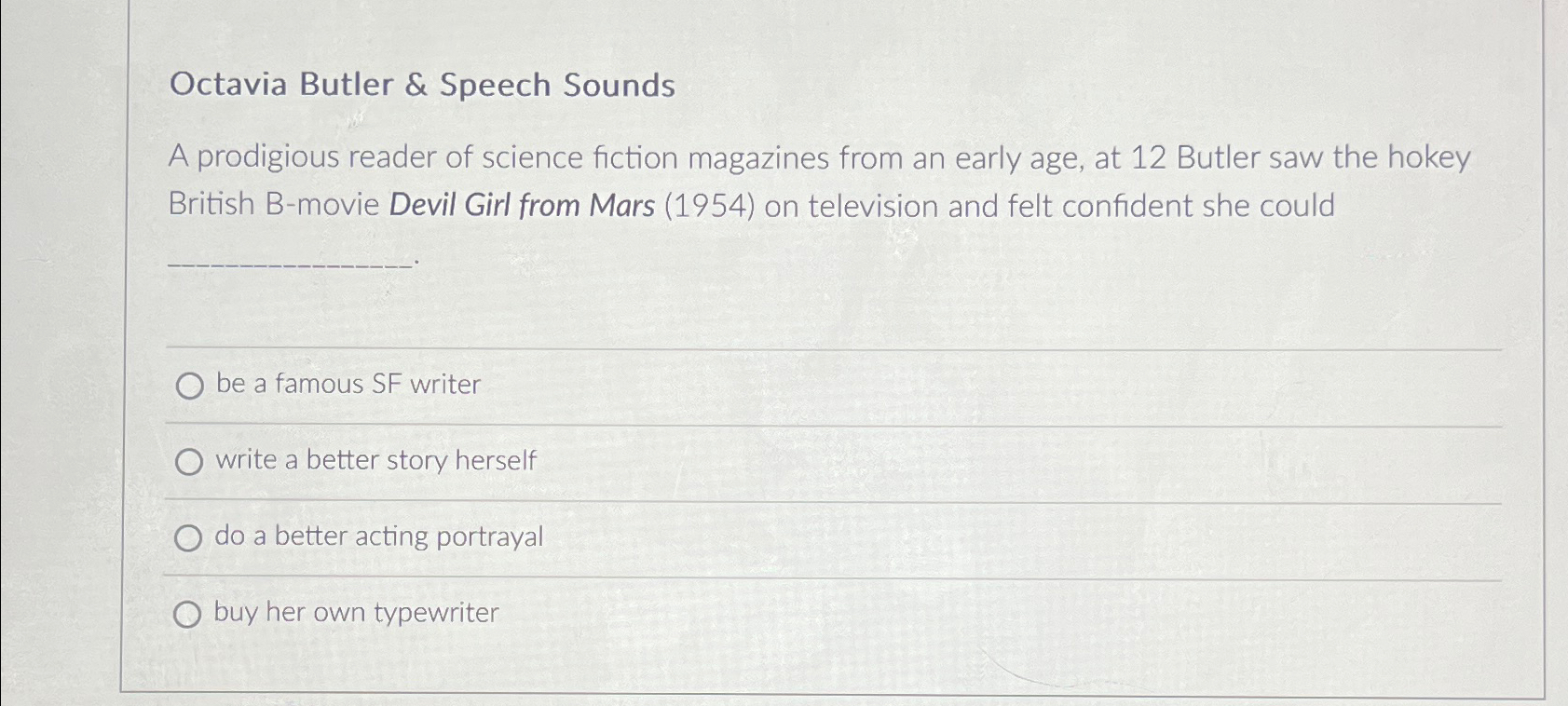Click the label "do a better acting portrayal"
The height and width of the screenshot is (706, 1568).
[x=378, y=536]
